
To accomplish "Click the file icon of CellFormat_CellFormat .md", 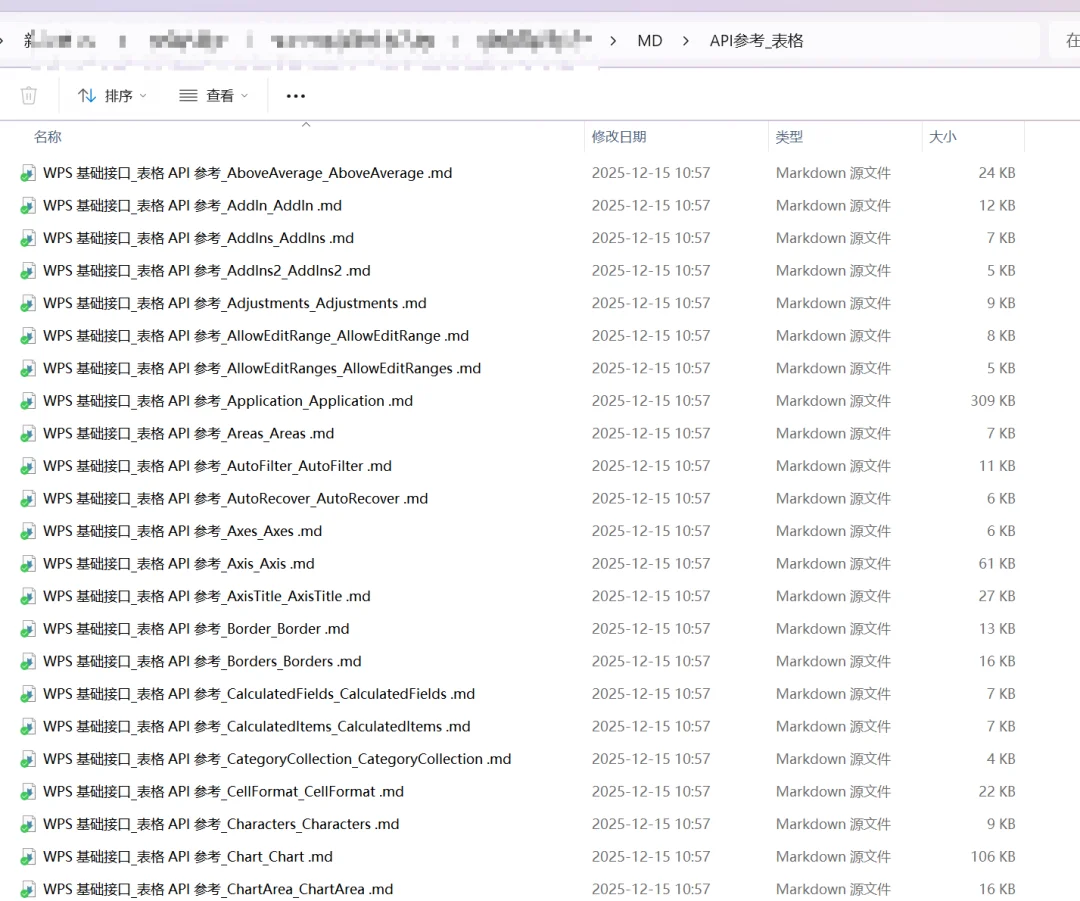I will click(28, 792).
